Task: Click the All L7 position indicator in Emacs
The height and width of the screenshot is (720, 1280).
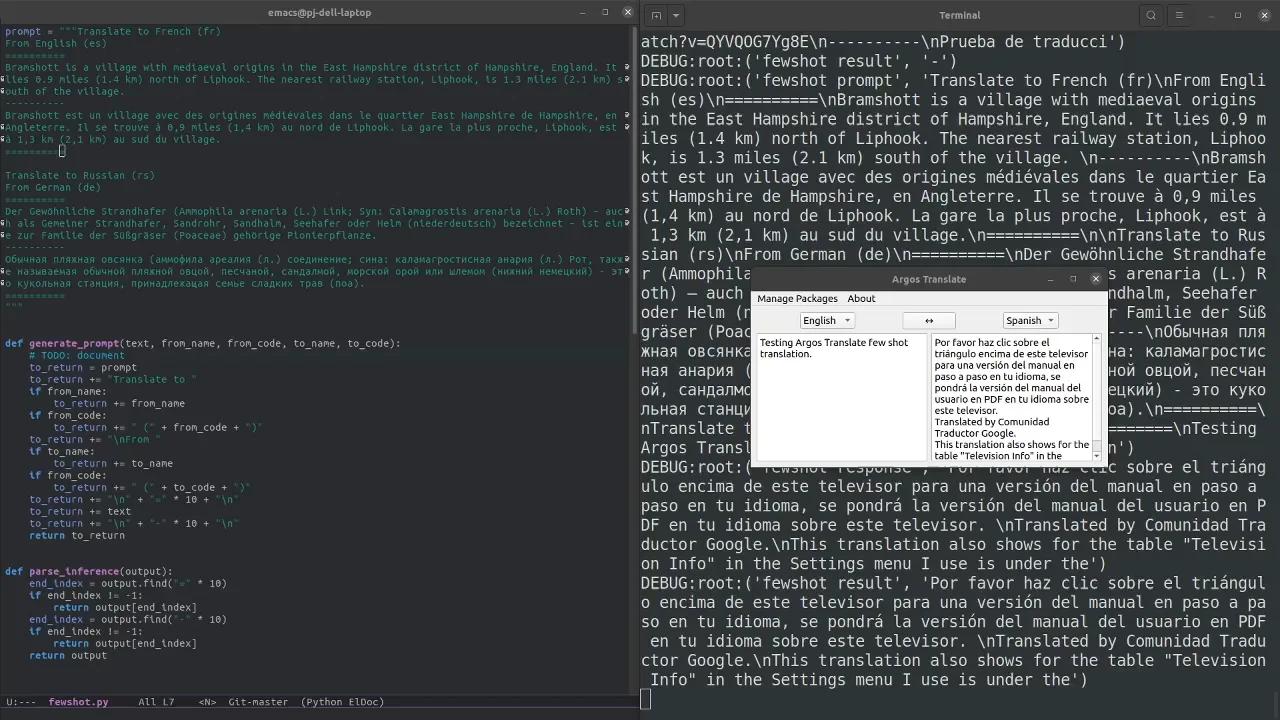Action: click(x=156, y=702)
